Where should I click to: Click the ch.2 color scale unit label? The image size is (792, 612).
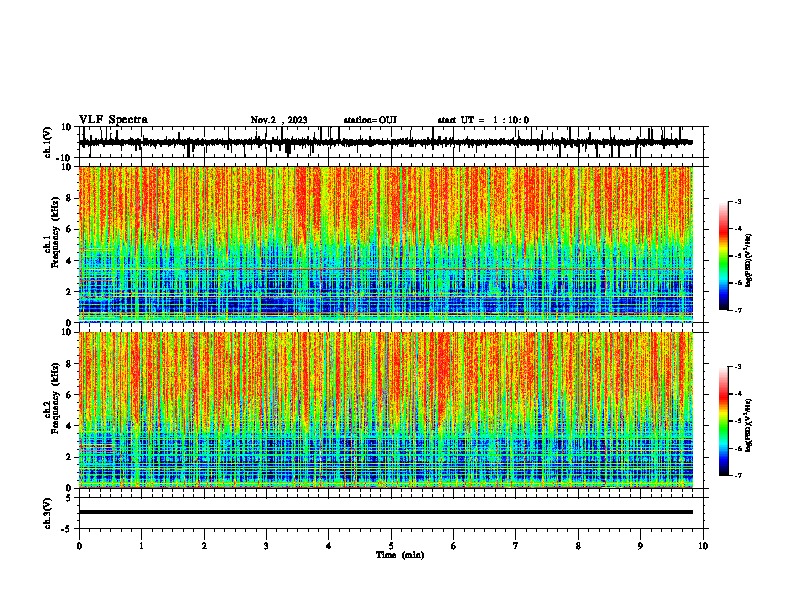point(748,425)
